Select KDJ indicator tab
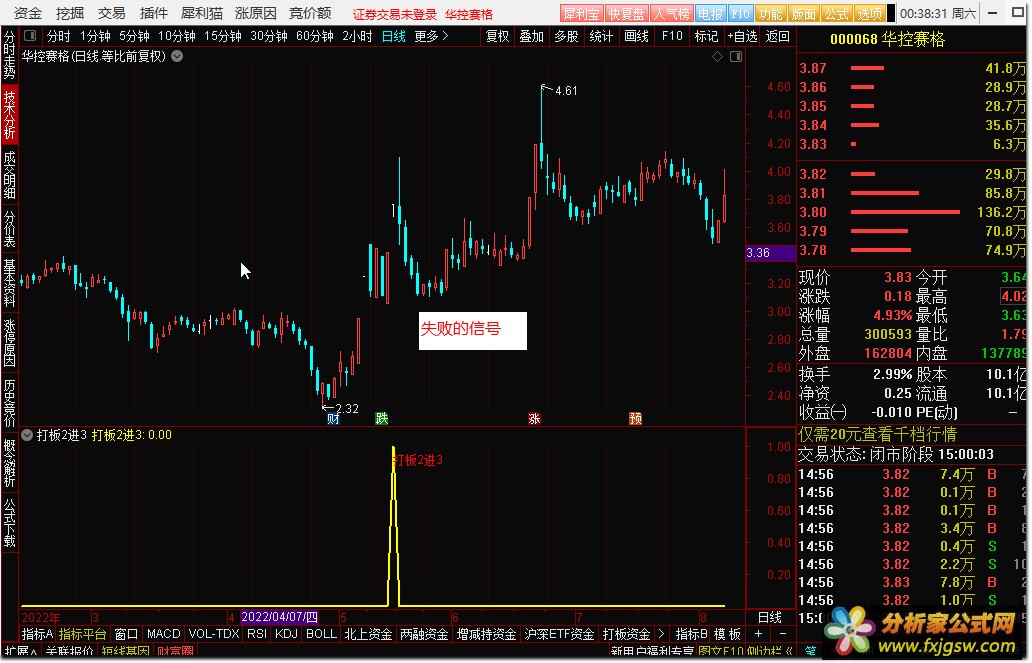This screenshot has width=1032, height=663. point(286,634)
